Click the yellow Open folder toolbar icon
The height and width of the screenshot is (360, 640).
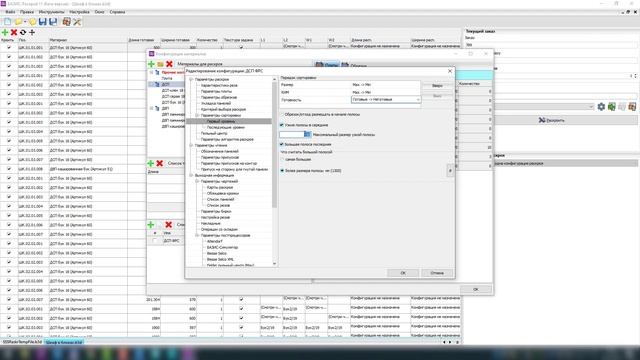point(19,22)
